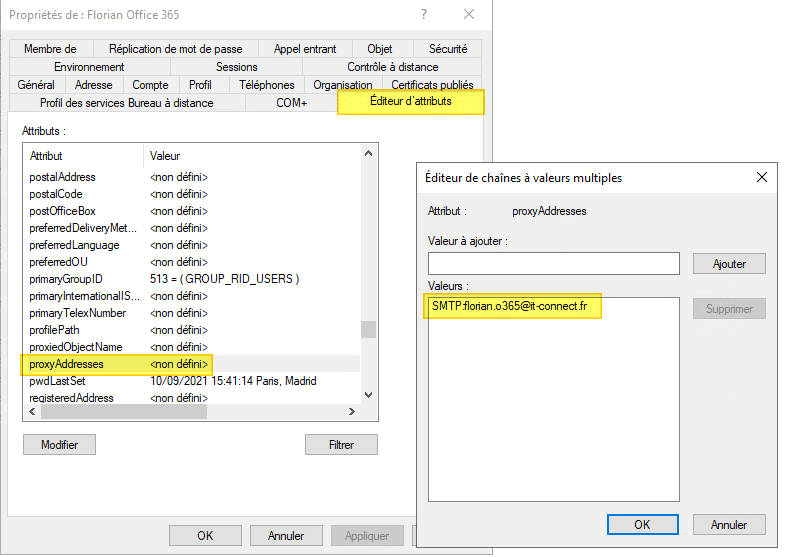Open the Appel entrant tab
The height and width of the screenshot is (557, 786).
coord(305,49)
